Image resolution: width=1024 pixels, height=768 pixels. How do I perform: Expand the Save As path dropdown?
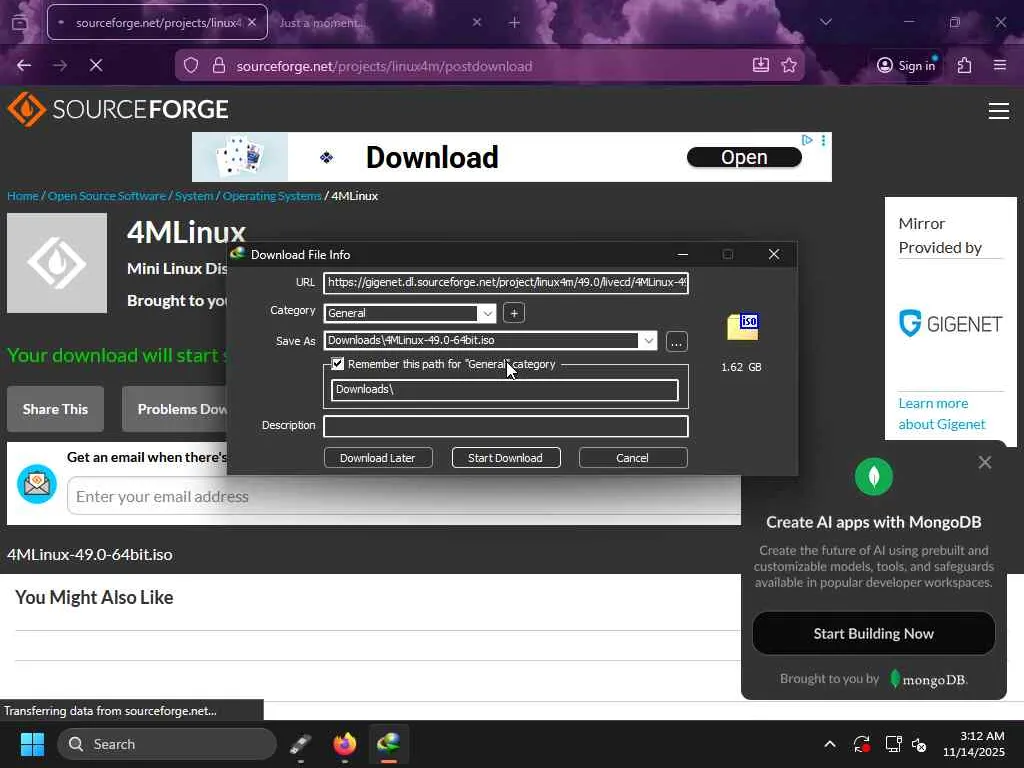pos(648,340)
